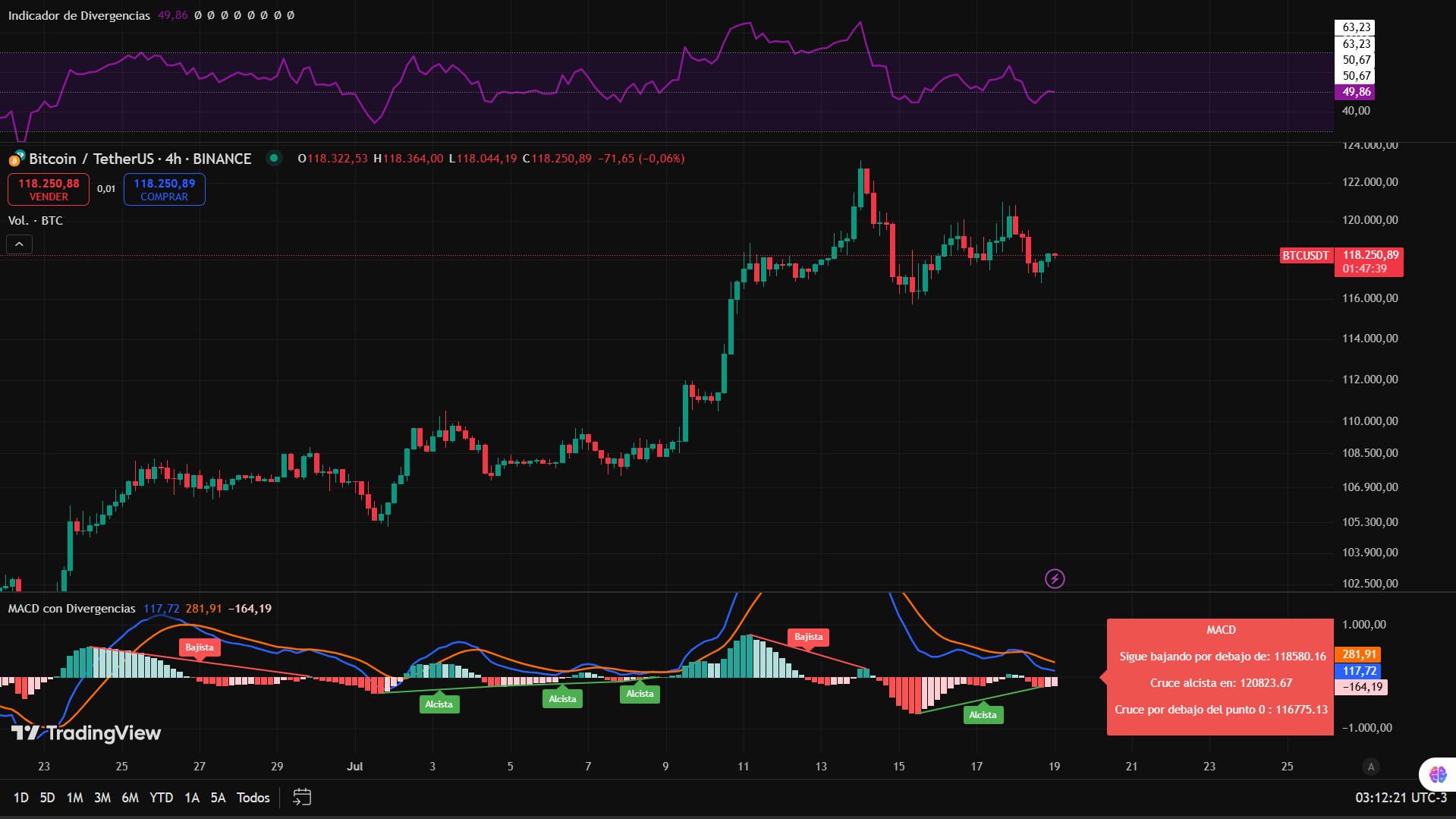Click the low value L118.044,19

coord(483,159)
